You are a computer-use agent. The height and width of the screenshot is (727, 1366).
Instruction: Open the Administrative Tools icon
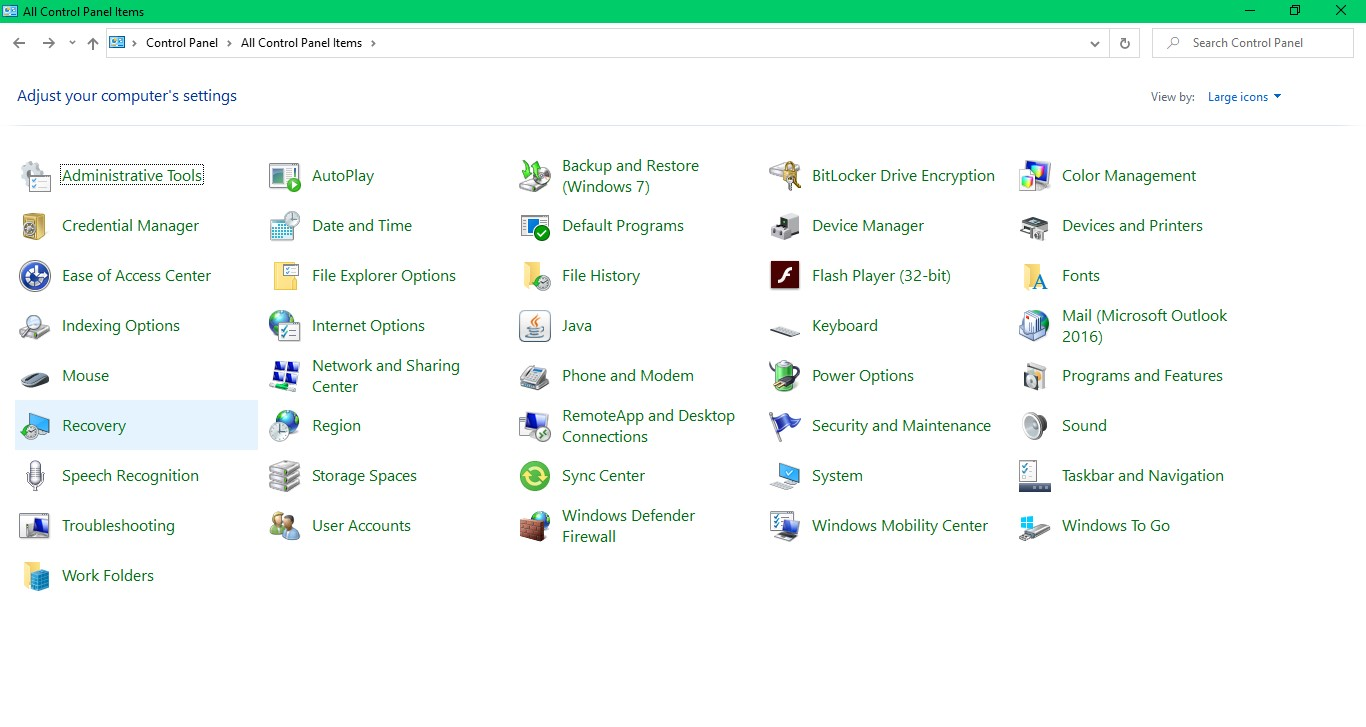pos(35,176)
